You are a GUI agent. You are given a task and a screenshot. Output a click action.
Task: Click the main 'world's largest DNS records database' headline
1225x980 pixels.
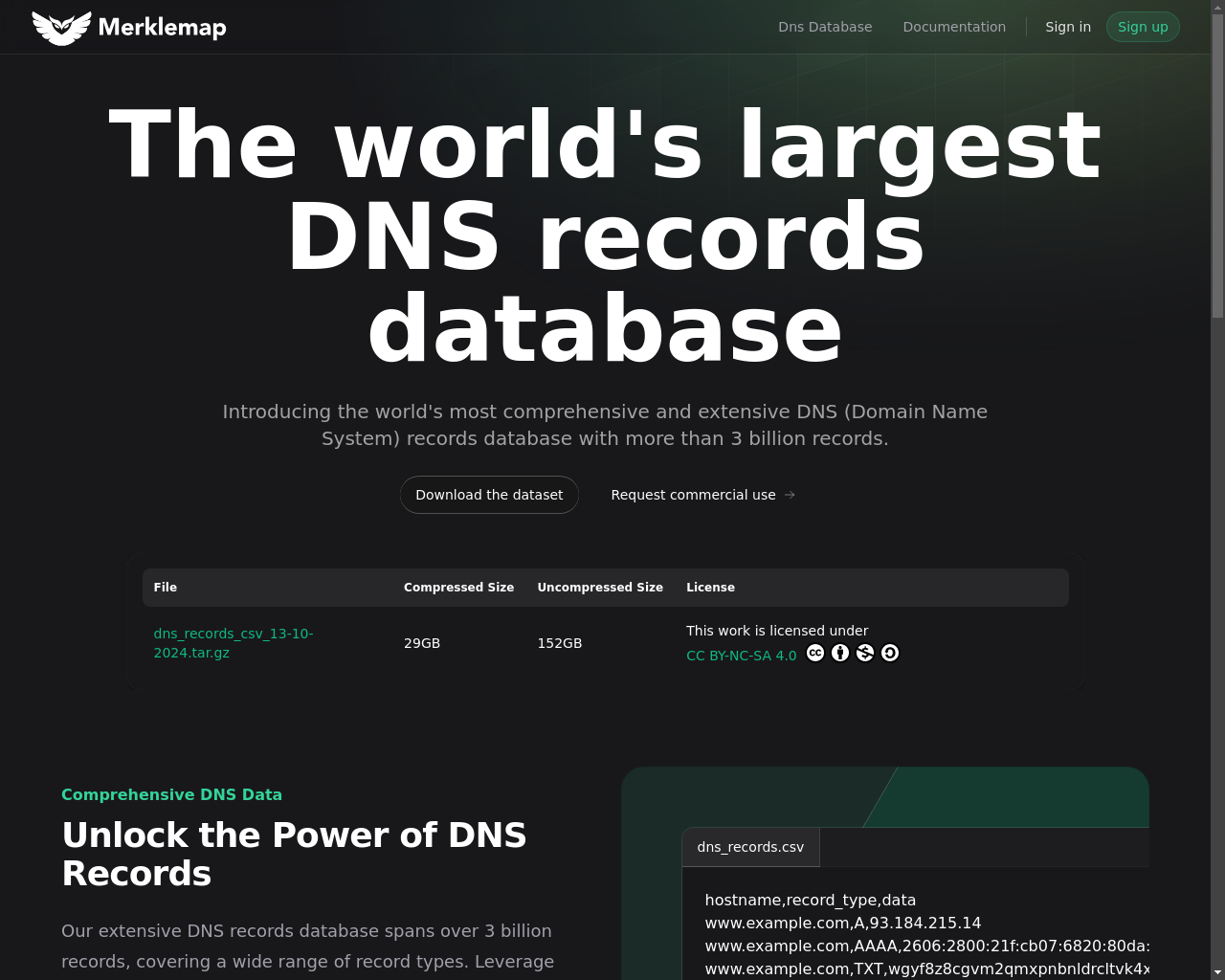(605, 235)
